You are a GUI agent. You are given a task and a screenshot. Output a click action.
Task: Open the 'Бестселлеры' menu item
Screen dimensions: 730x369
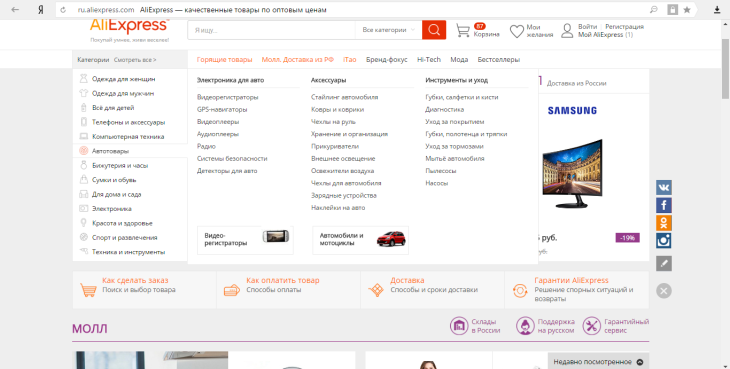point(499,60)
